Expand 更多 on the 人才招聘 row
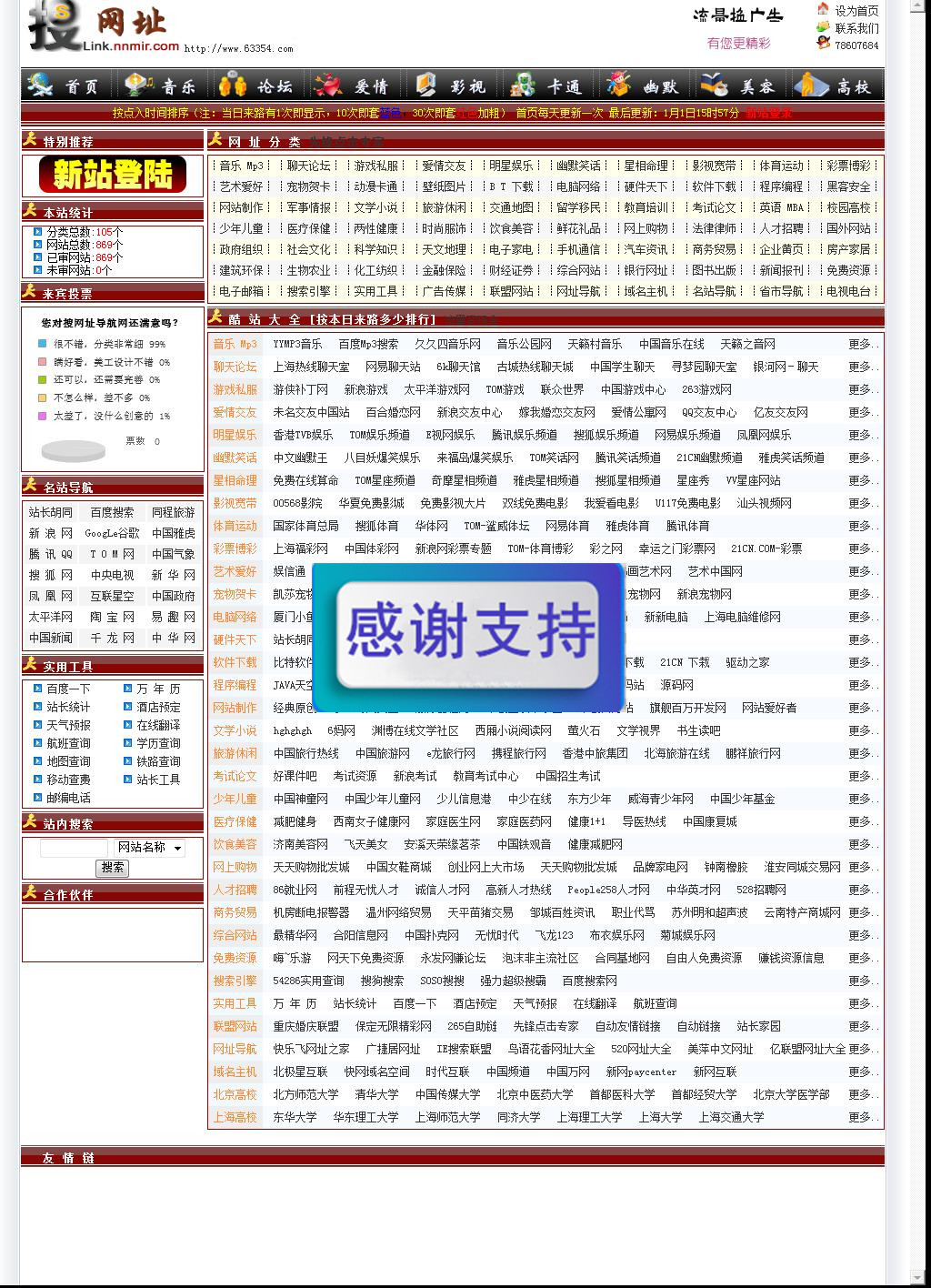Viewport: 931px width, 1288px height. coord(864,890)
